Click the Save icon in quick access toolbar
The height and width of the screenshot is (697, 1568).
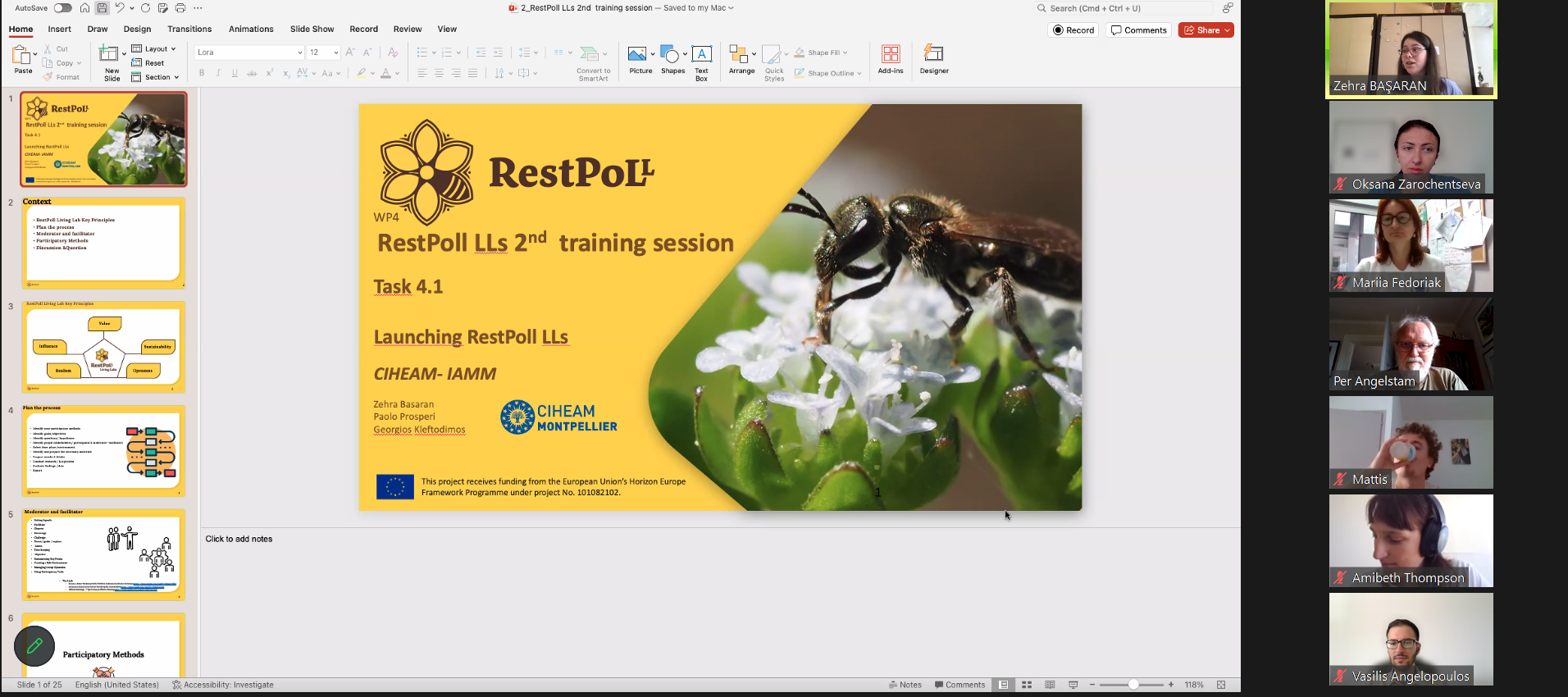[102, 8]
